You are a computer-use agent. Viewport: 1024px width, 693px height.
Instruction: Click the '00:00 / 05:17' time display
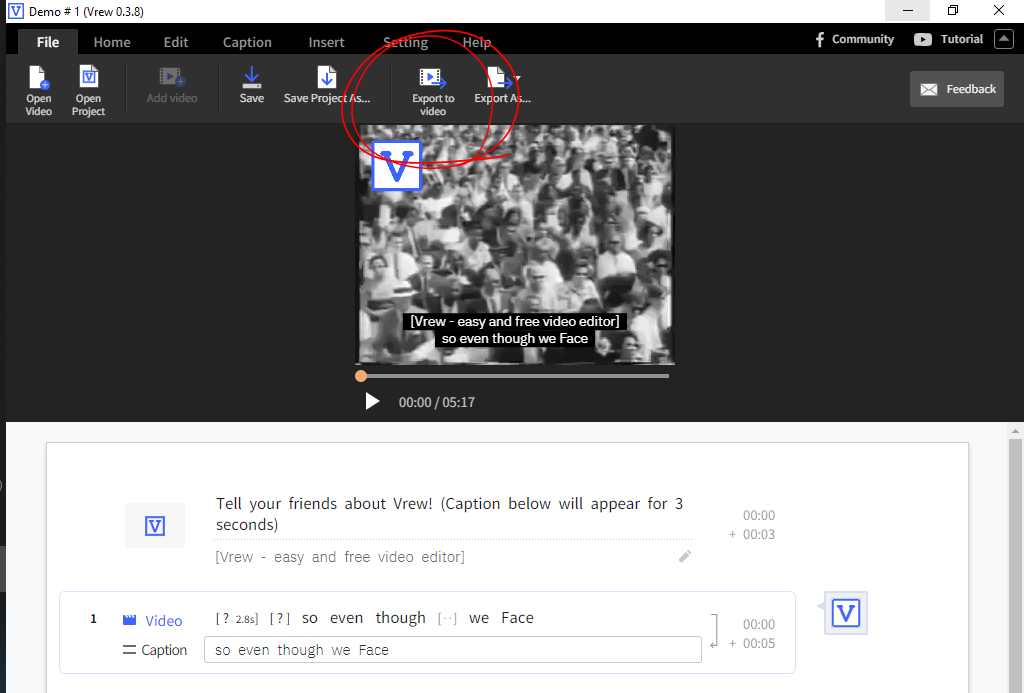437,402
